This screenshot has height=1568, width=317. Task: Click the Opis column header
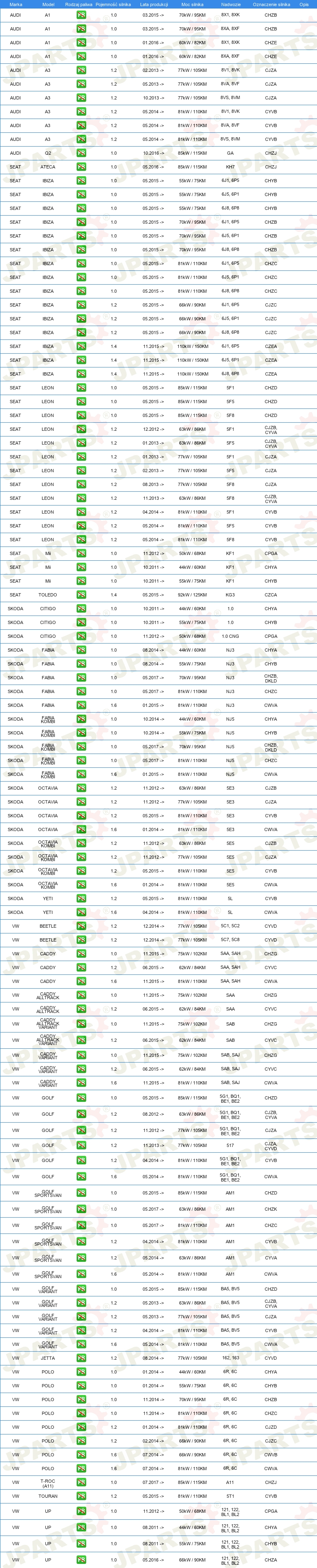click(x=304, y=4)
